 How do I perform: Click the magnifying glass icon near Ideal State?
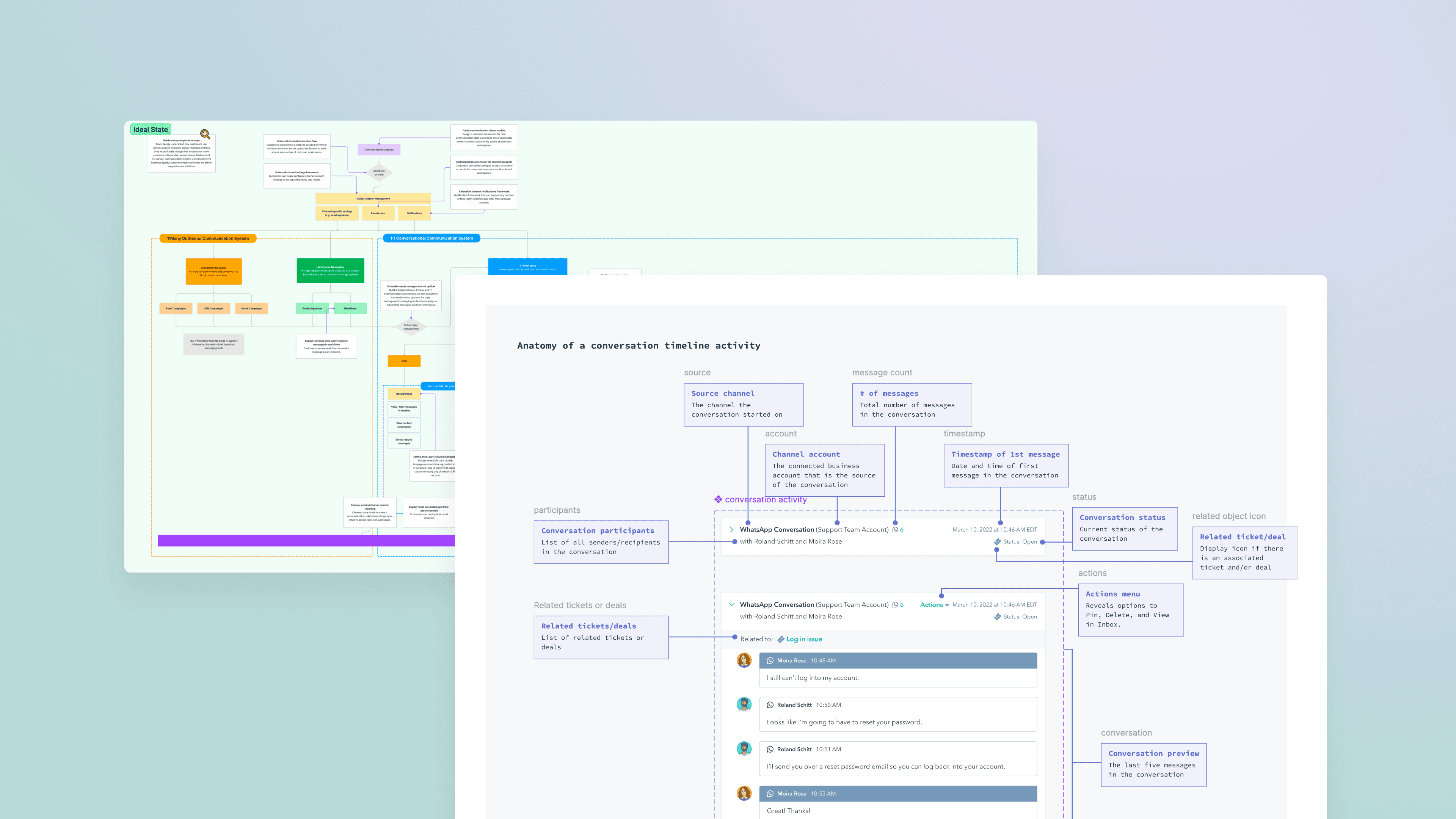click(x=205, y=135)
